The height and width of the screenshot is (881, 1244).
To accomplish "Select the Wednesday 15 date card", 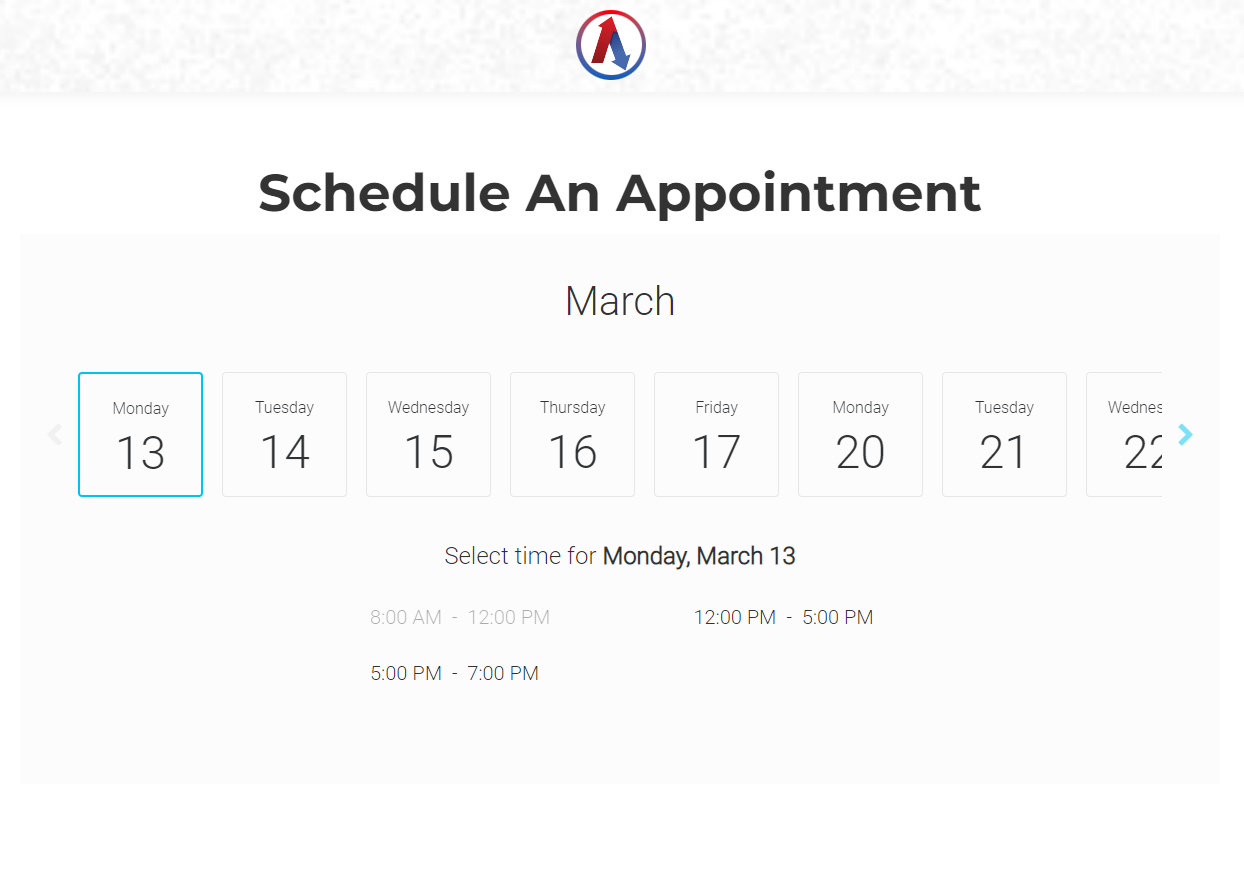I will click(428, 434).
